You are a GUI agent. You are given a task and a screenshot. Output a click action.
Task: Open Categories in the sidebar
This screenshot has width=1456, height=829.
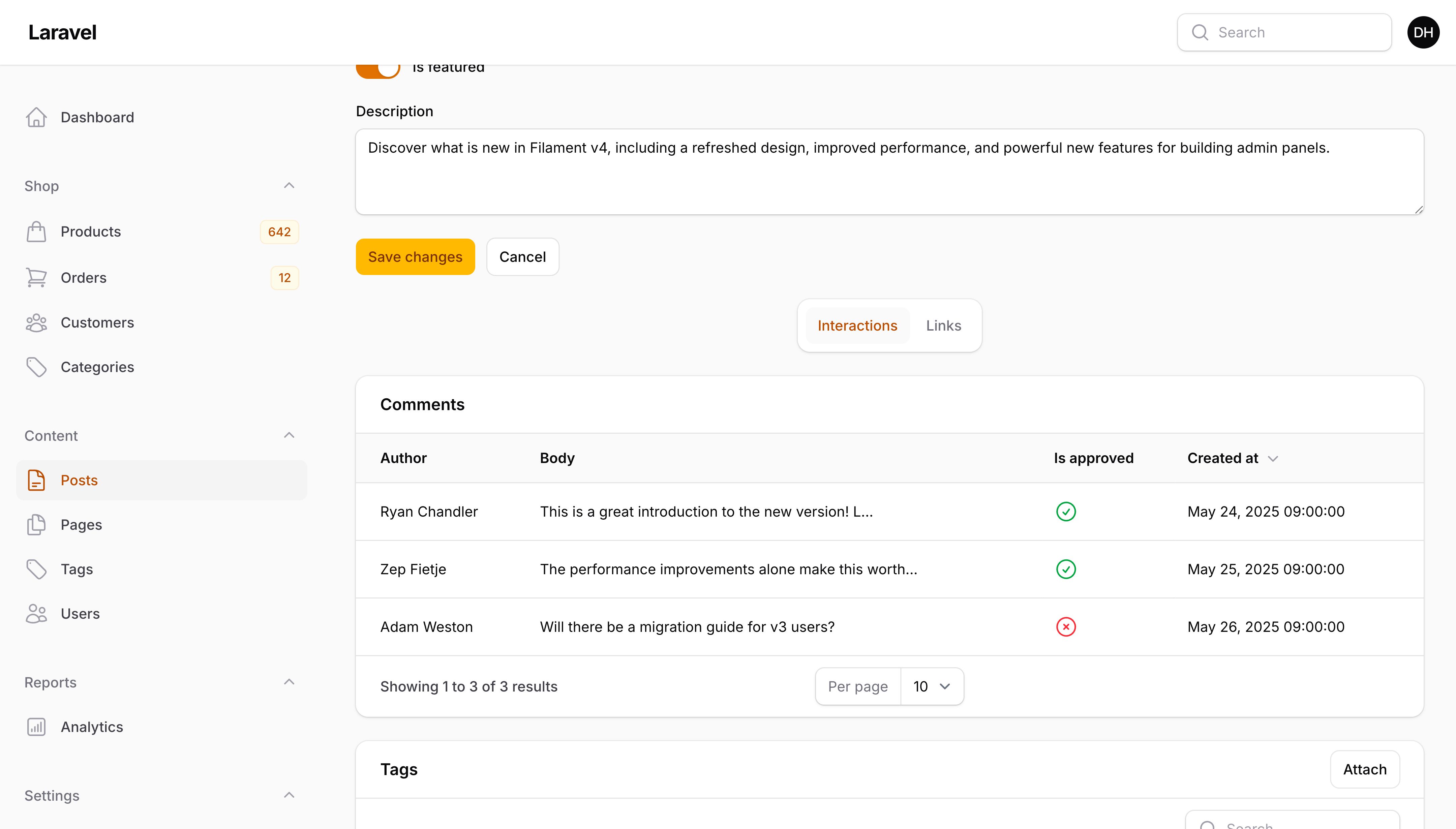pyautogui.click(x=162, y=367)
